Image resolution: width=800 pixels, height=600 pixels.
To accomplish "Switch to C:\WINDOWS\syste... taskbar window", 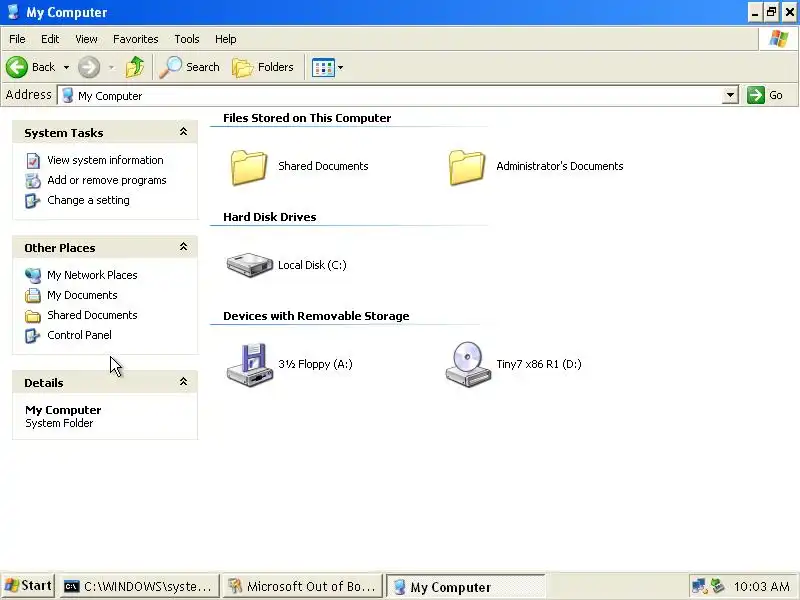I will coord(139,586).
